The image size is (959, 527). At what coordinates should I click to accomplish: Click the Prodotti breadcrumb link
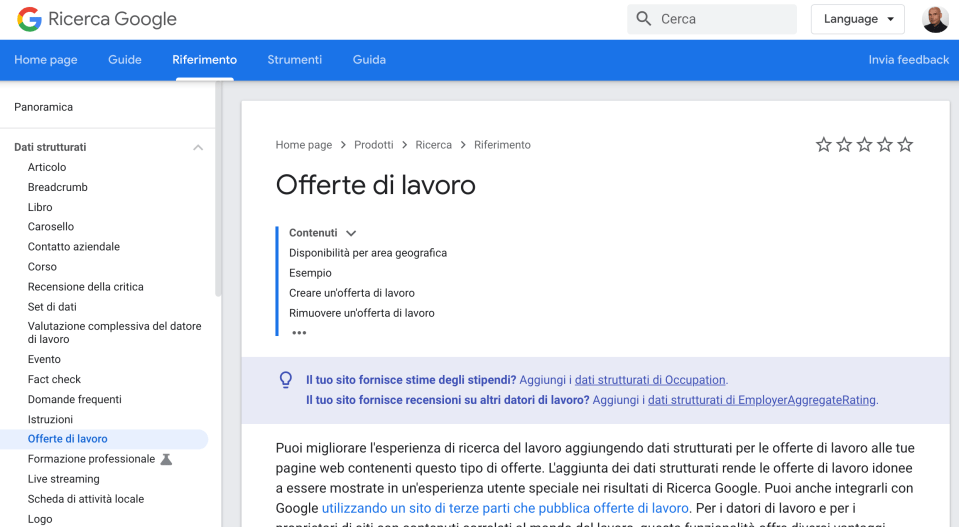pyautogui.click(x=374, y=145)
